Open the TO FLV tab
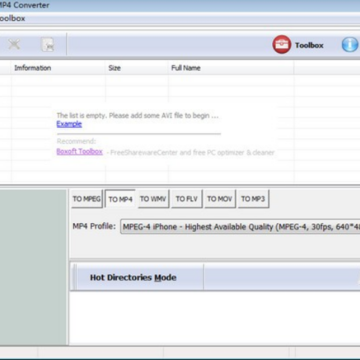 point(187,199)
